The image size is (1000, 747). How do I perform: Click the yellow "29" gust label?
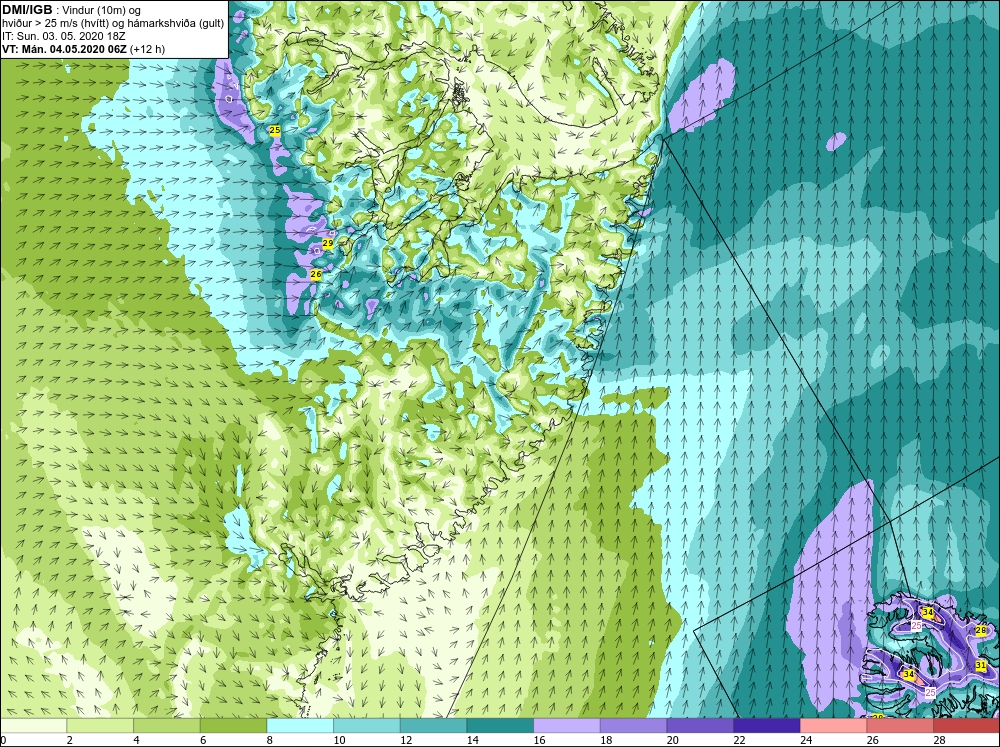[x=328, y=244]
